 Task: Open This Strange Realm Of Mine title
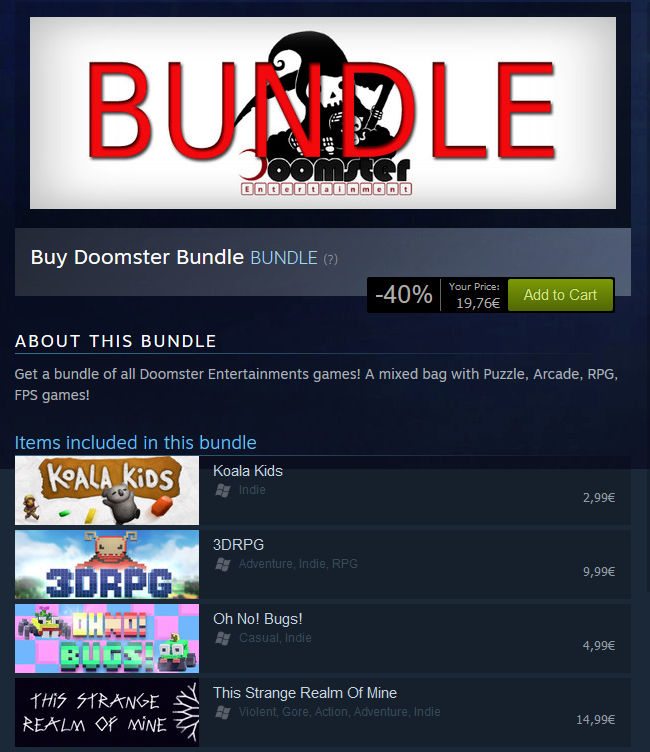point(305,693)
